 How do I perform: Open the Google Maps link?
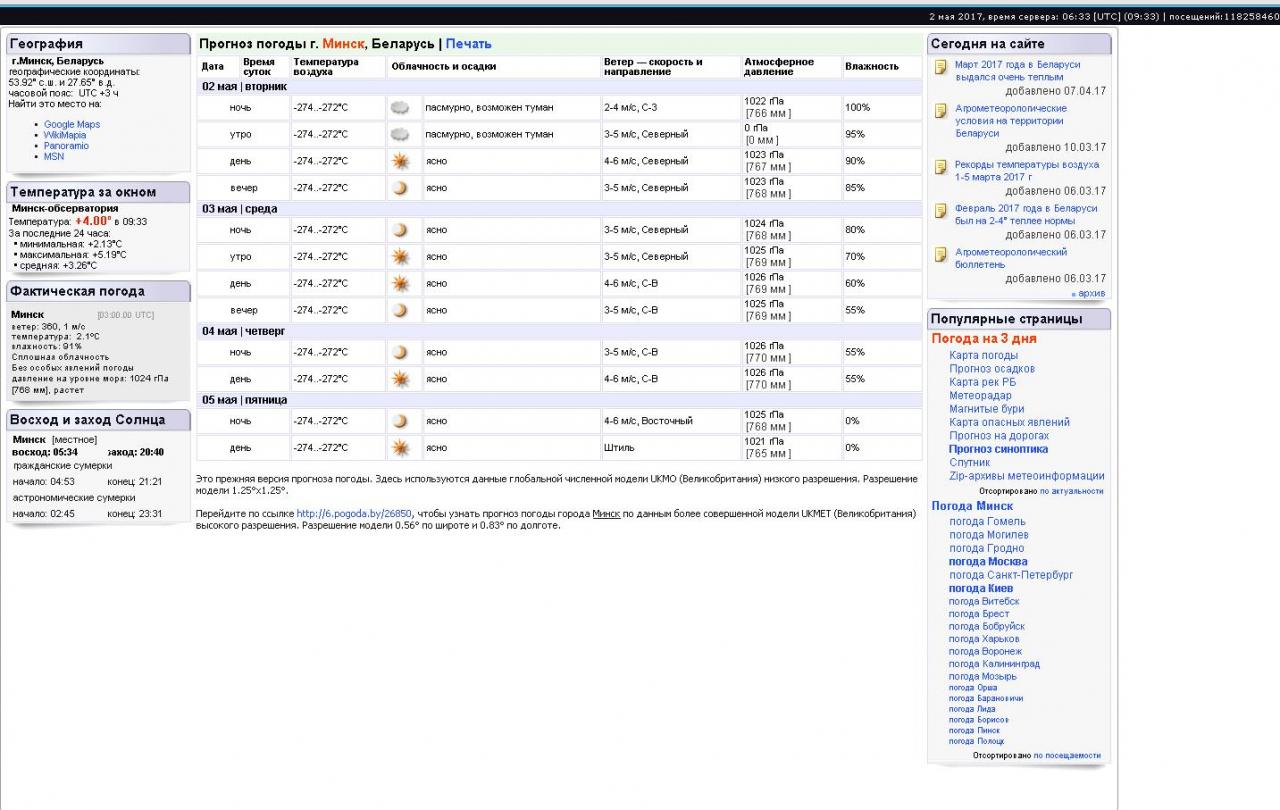[72, 125]
